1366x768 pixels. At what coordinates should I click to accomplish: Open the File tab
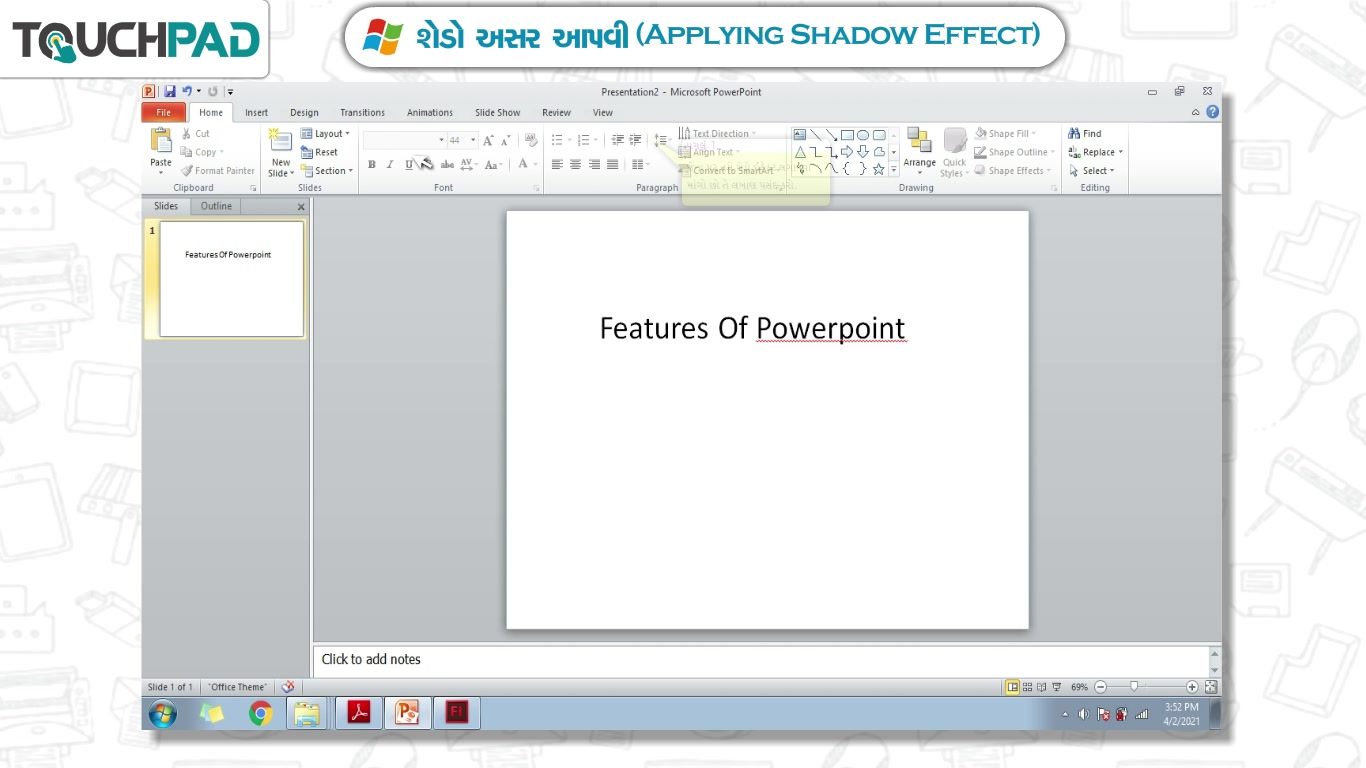(x=163, y=112)
